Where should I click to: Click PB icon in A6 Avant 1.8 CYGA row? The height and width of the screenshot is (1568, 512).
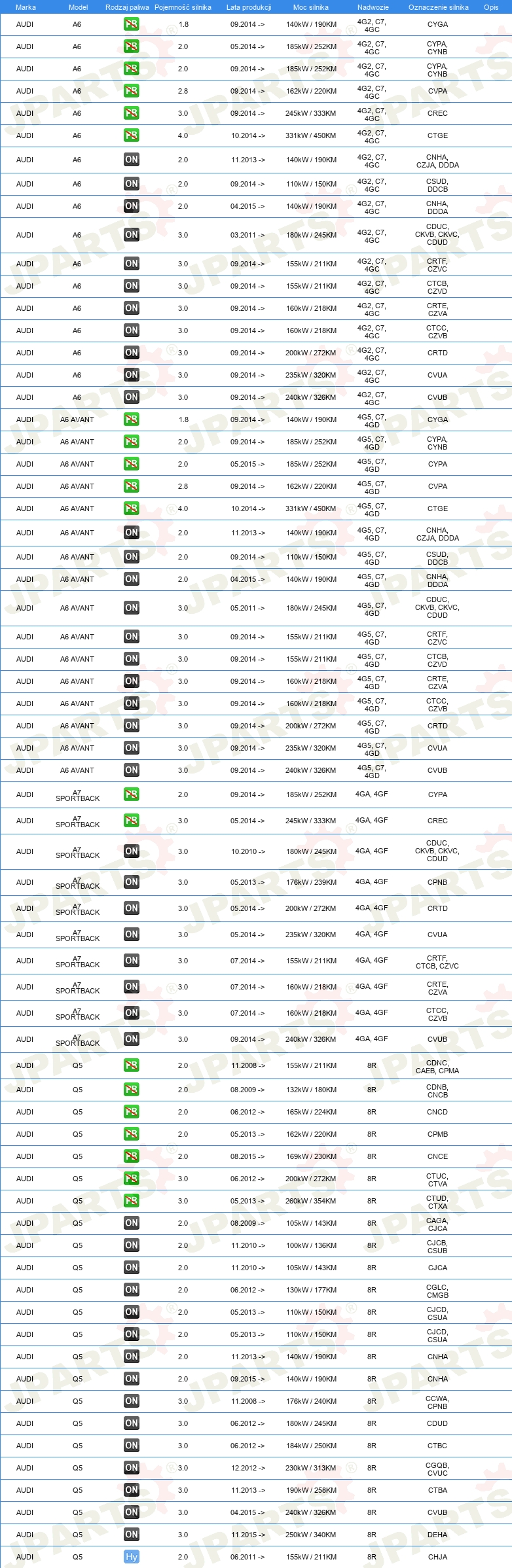pos(132,419)
